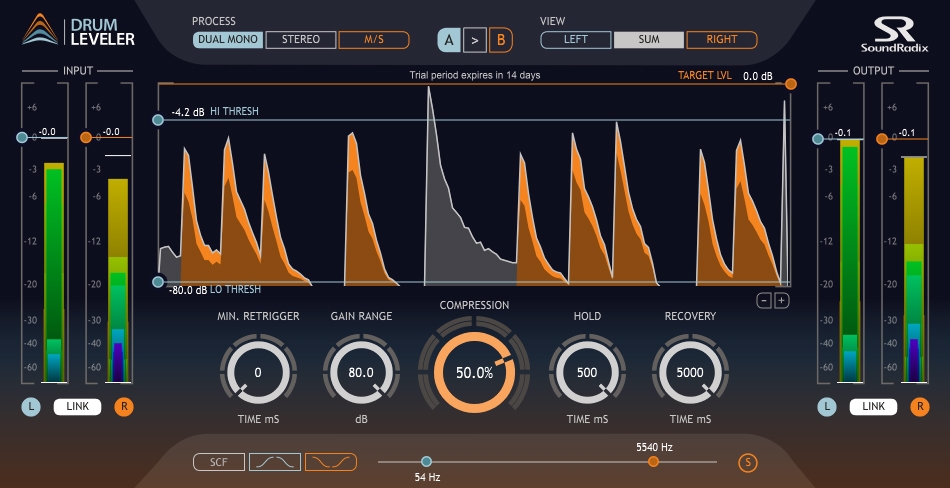950x488 pixels.
Task: Select the band-reject filter shape icon
Action: 331,462
